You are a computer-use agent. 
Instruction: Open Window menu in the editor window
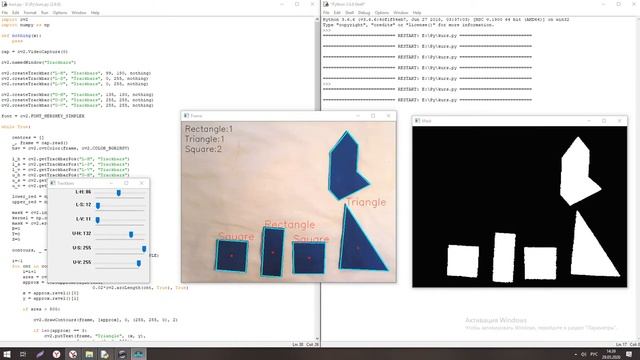(79, 13)
